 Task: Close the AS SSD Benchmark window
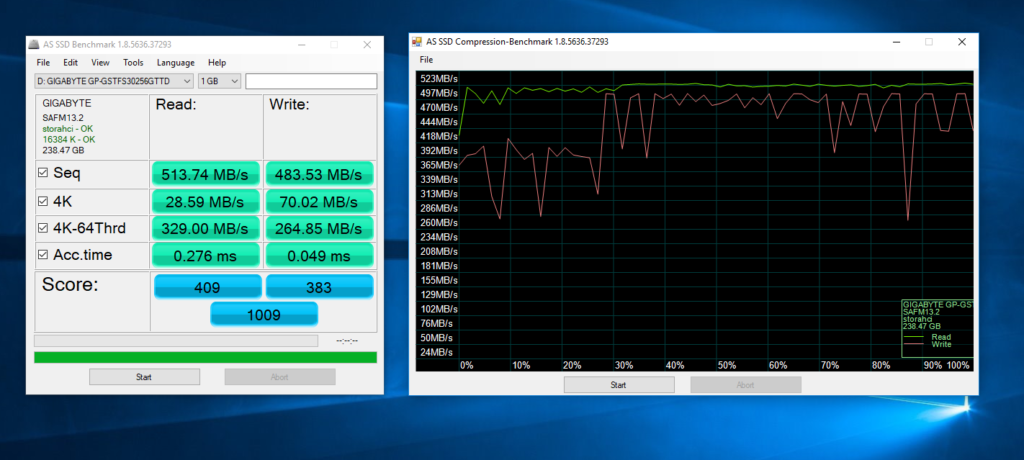click(x=368, y=44)
